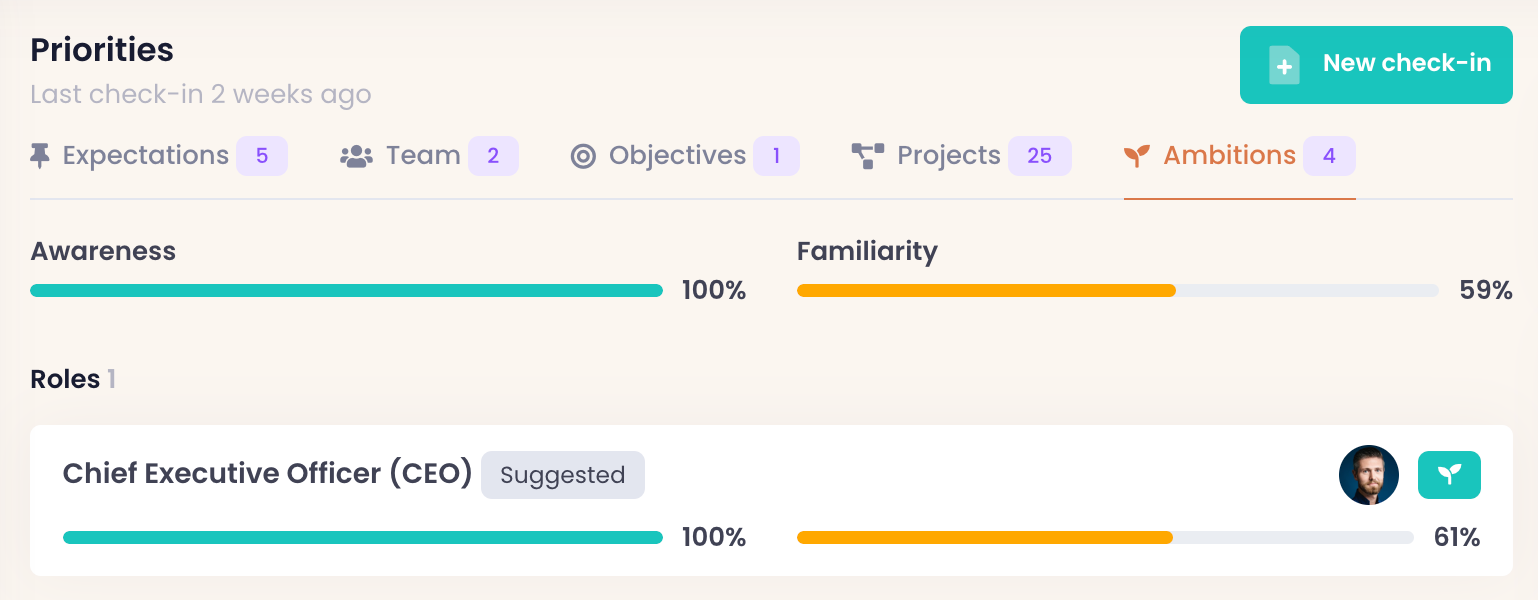1538x600 pixels.
Task: Click the target icon beside Objectives
Action: (583, 156)
